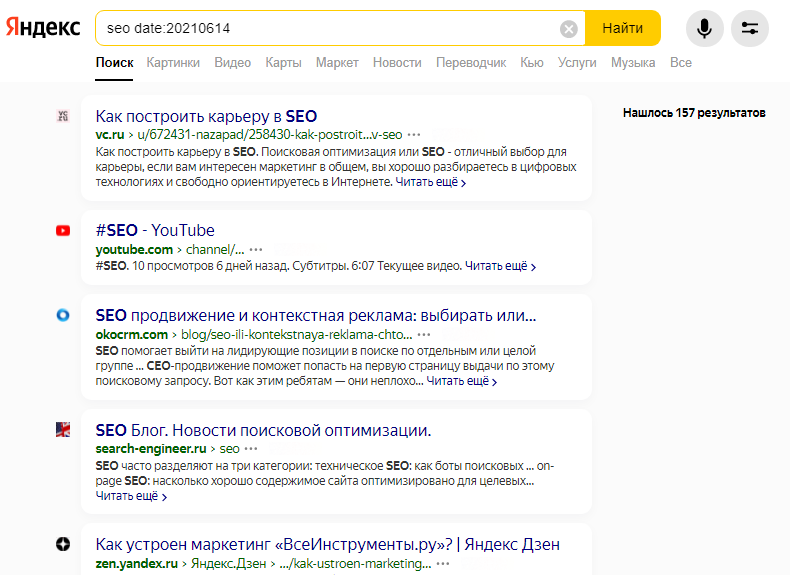790x575 pixels.
Task: Open SEO продвижение и контекстная реклама result
Action: click(x=316, y=315)
